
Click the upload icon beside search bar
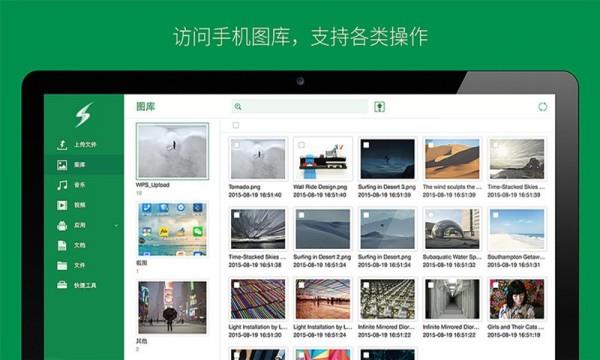point(379,107)
